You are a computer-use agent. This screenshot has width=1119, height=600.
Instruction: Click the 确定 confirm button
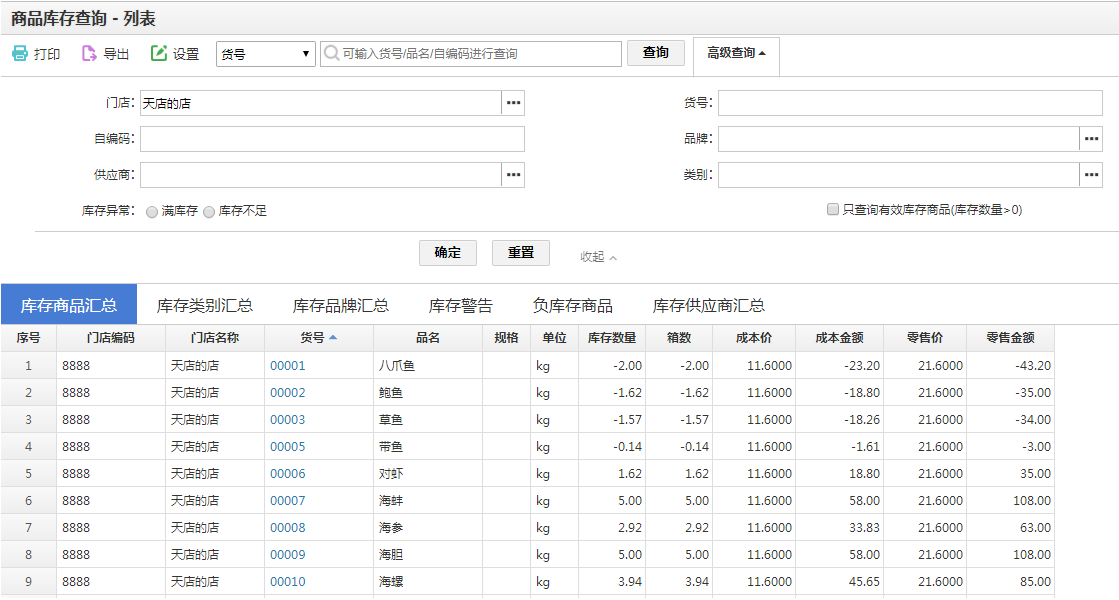click(447, 253)
